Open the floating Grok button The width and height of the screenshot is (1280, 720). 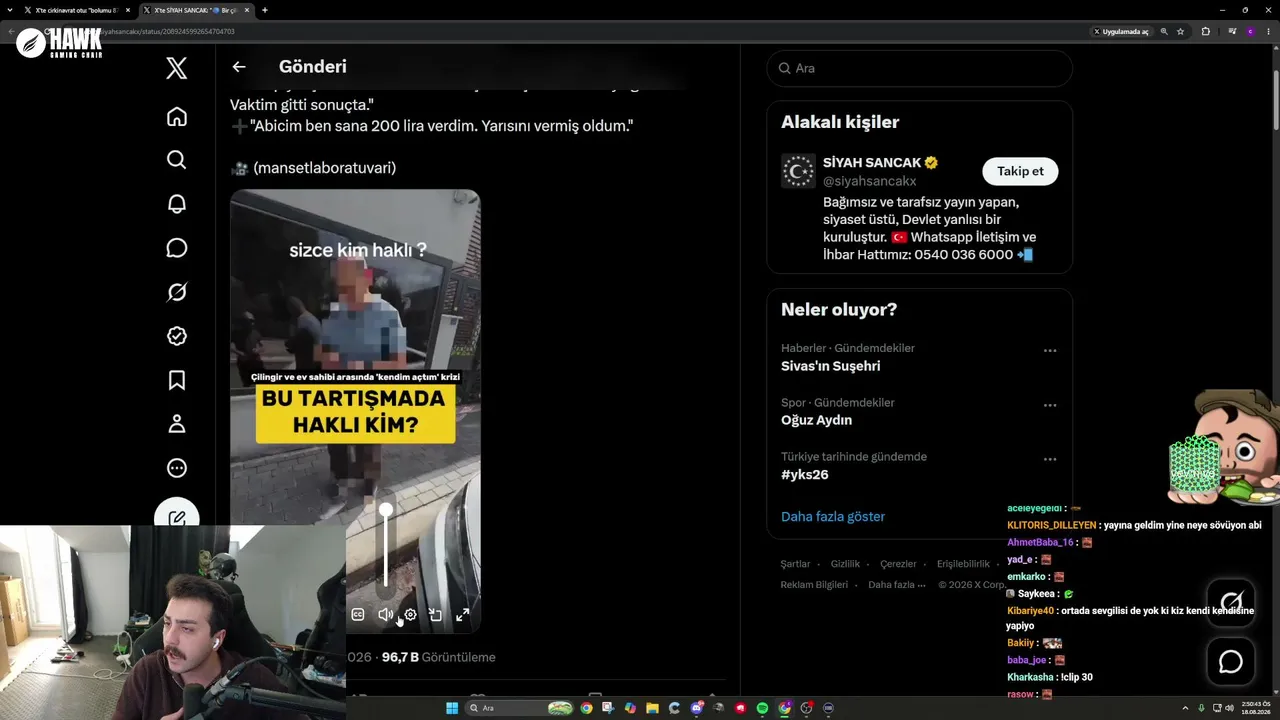(x=1231, y=603)
